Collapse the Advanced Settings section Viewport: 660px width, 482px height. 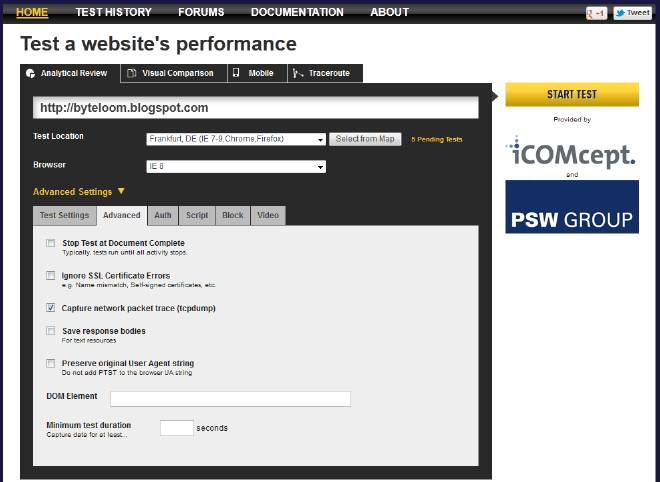(79, 192)
